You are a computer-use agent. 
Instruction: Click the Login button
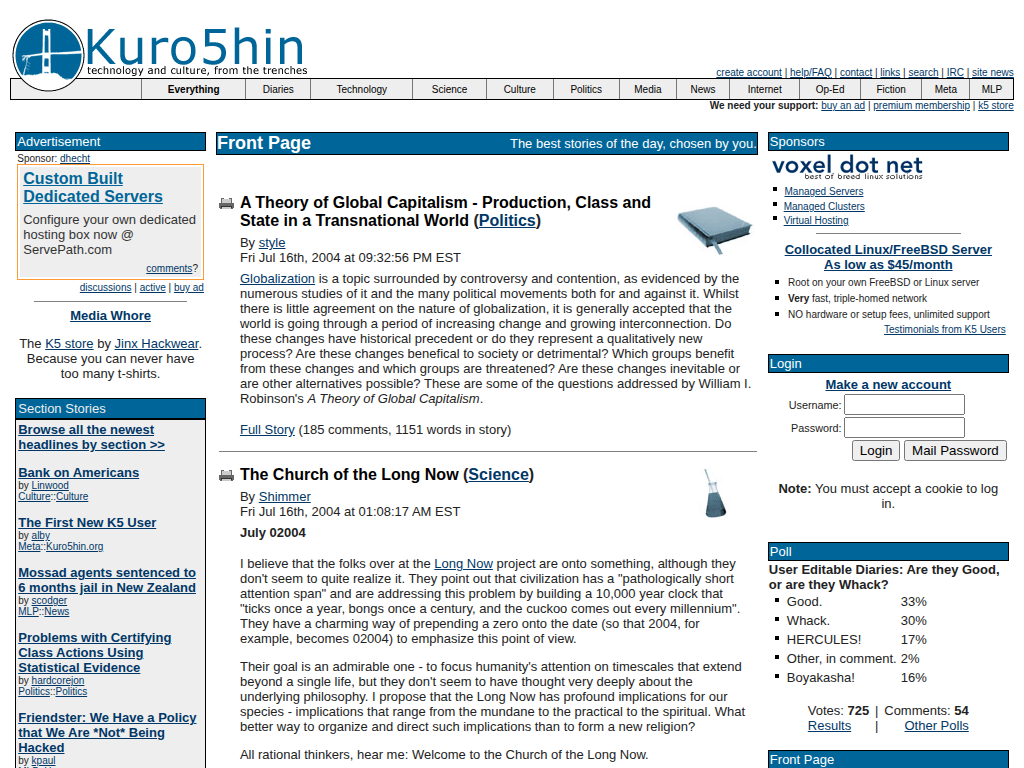(876, 451)
